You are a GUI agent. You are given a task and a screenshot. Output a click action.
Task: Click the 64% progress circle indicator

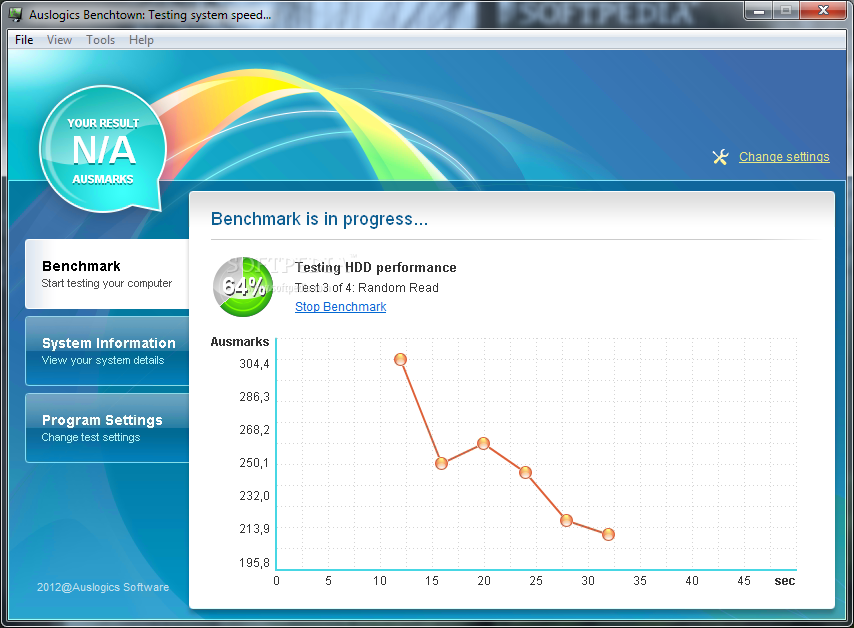(x=243, y=286)
